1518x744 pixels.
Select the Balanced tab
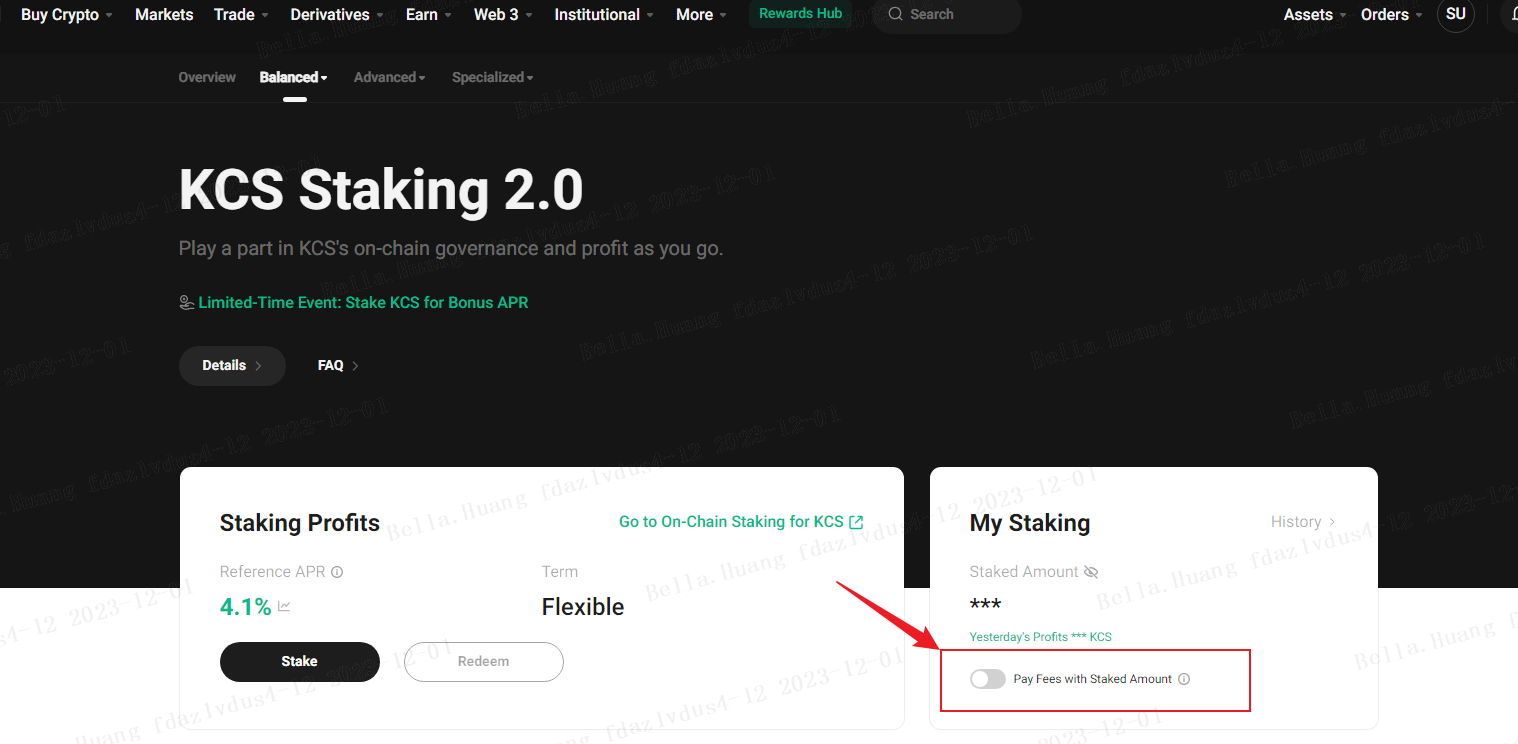[x=293, y=77]
